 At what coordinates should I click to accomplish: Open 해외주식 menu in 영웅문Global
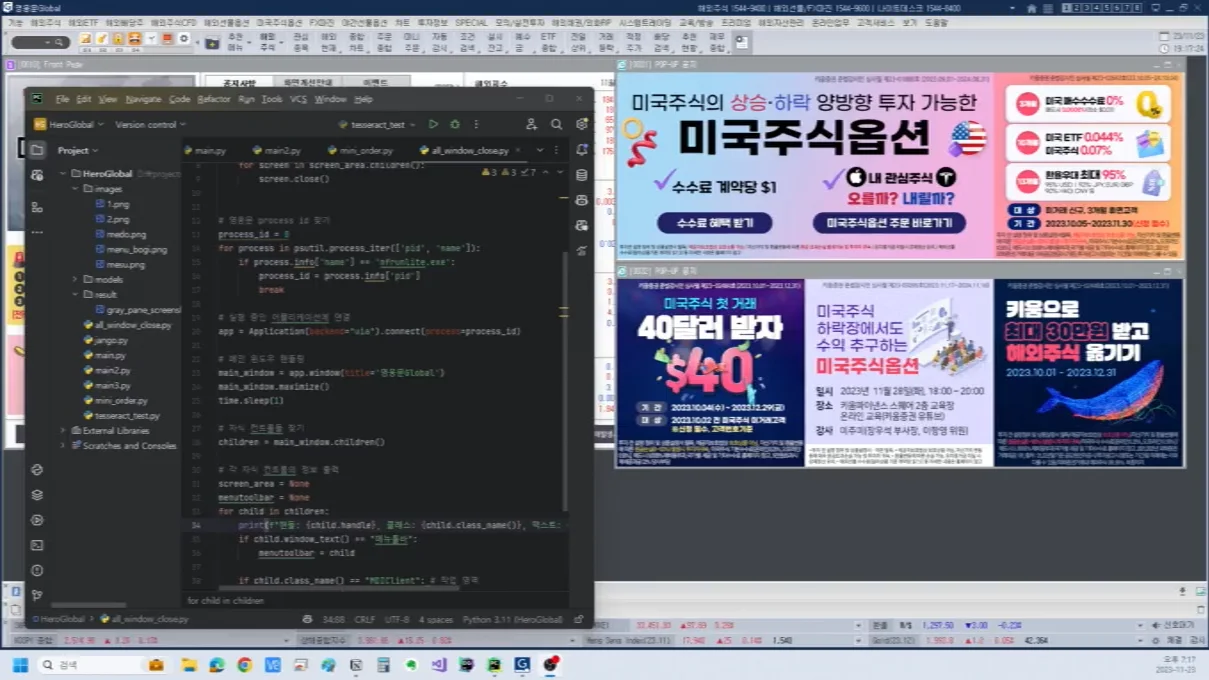tap(46, 21)
